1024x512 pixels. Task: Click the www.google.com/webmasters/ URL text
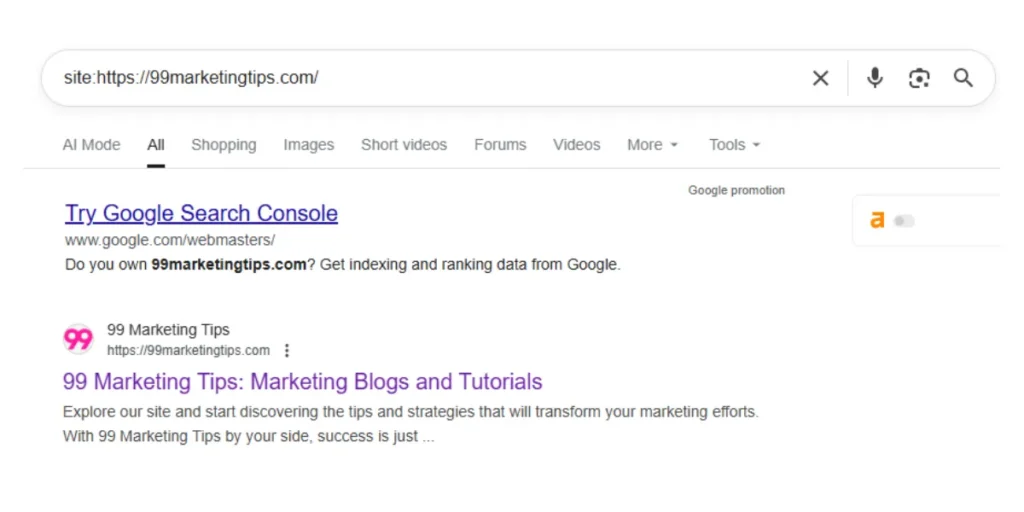click(170, 240)
